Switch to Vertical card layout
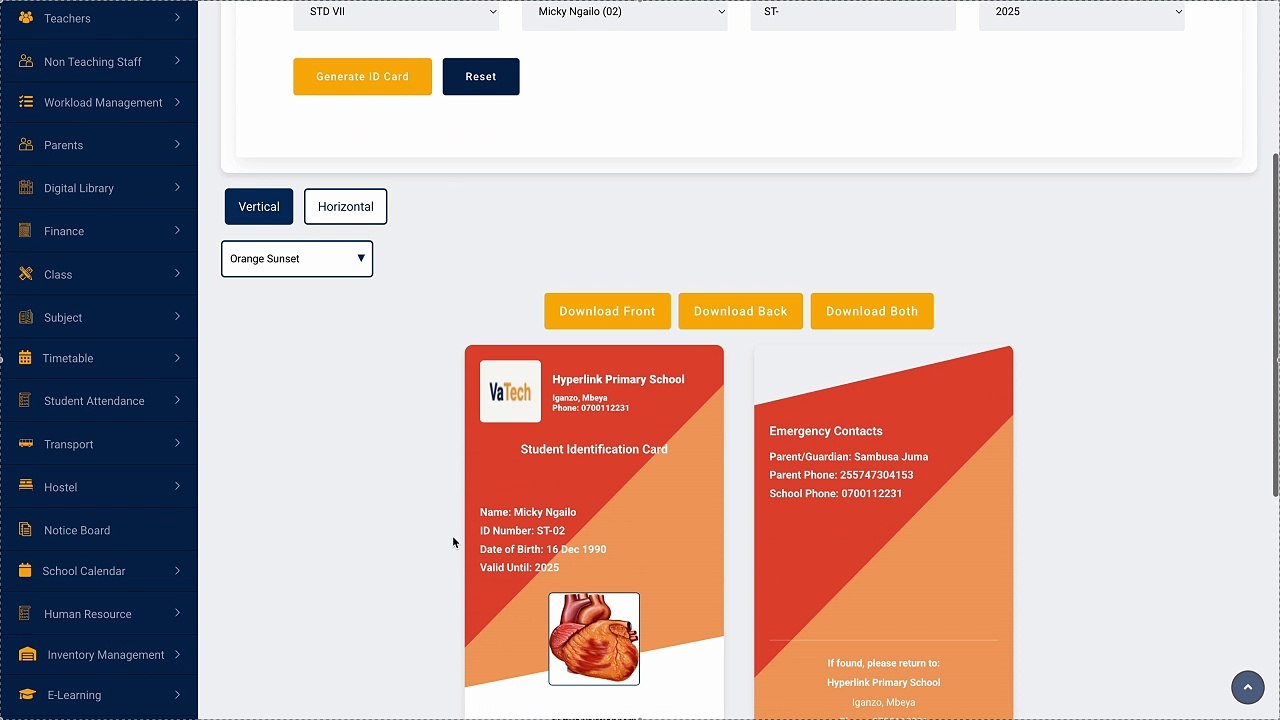The width and height of the screenshot is (1280, 720). (x=259, y=207)
